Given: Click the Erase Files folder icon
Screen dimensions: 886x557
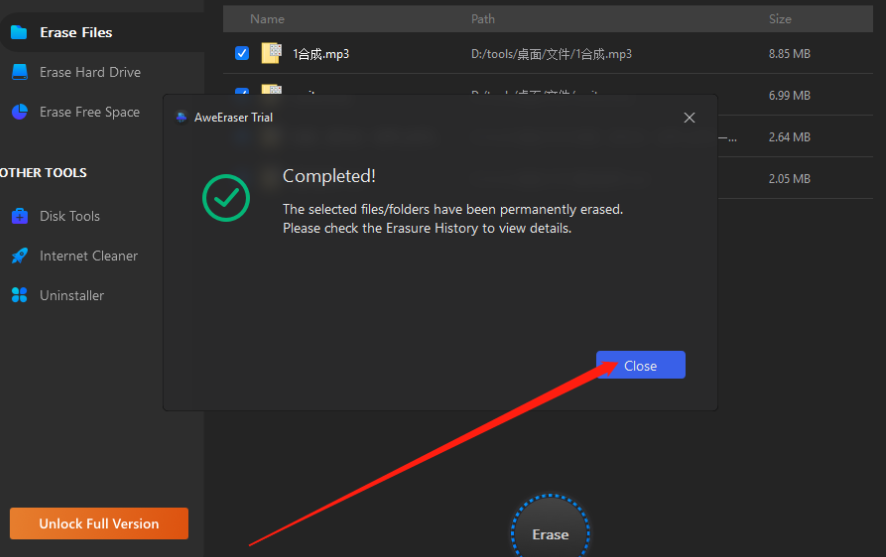Looking at the screenshot, I should coord(19,33).
